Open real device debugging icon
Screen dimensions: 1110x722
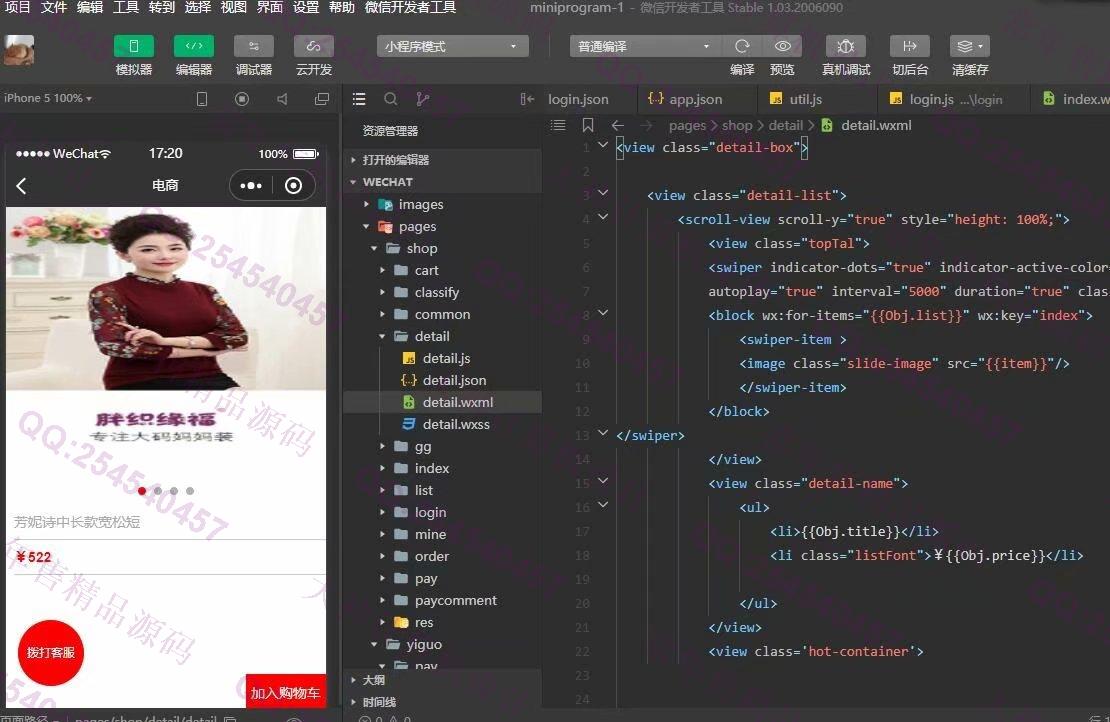(x=846, y=47)
